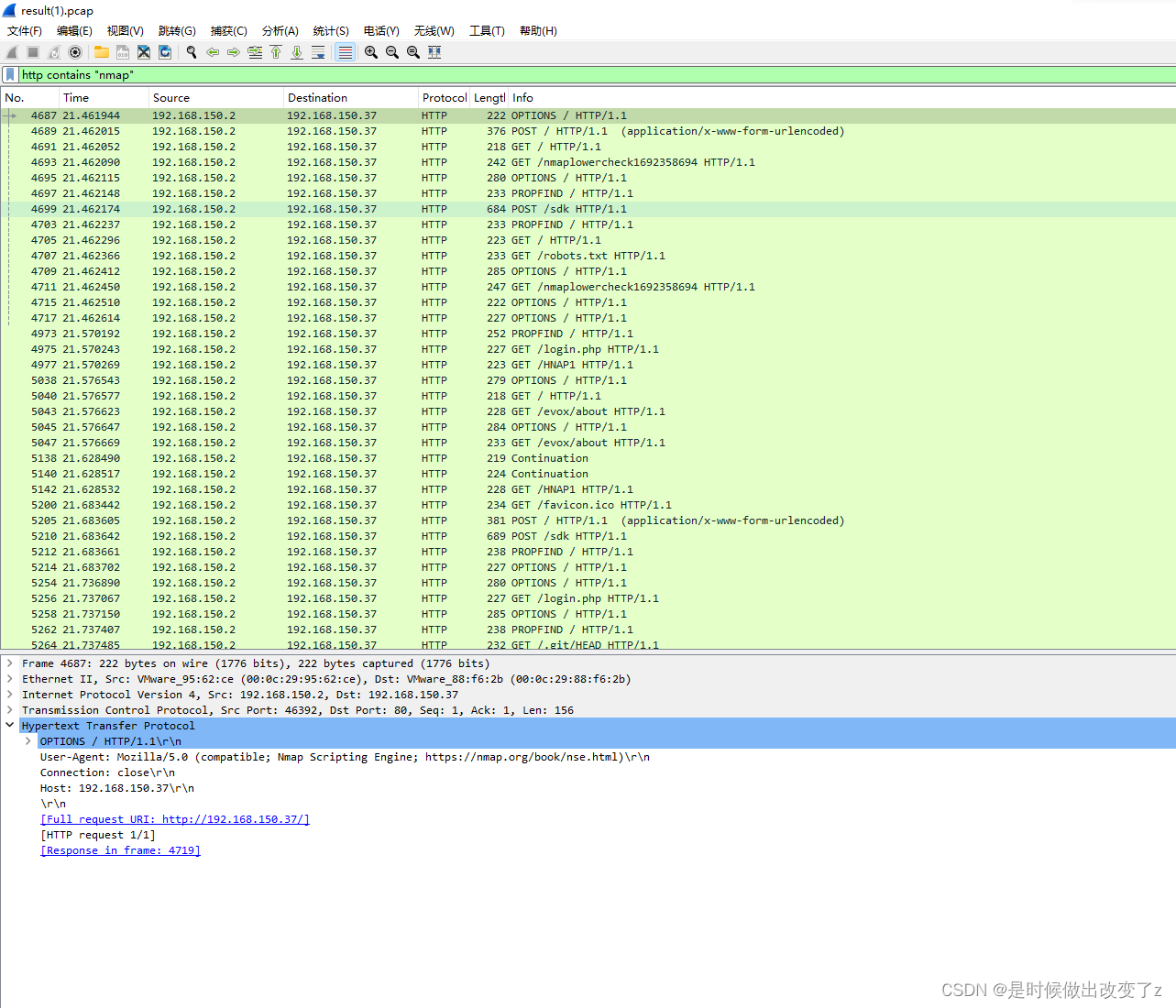Click the save capture file icon

(x=123, y=52)
